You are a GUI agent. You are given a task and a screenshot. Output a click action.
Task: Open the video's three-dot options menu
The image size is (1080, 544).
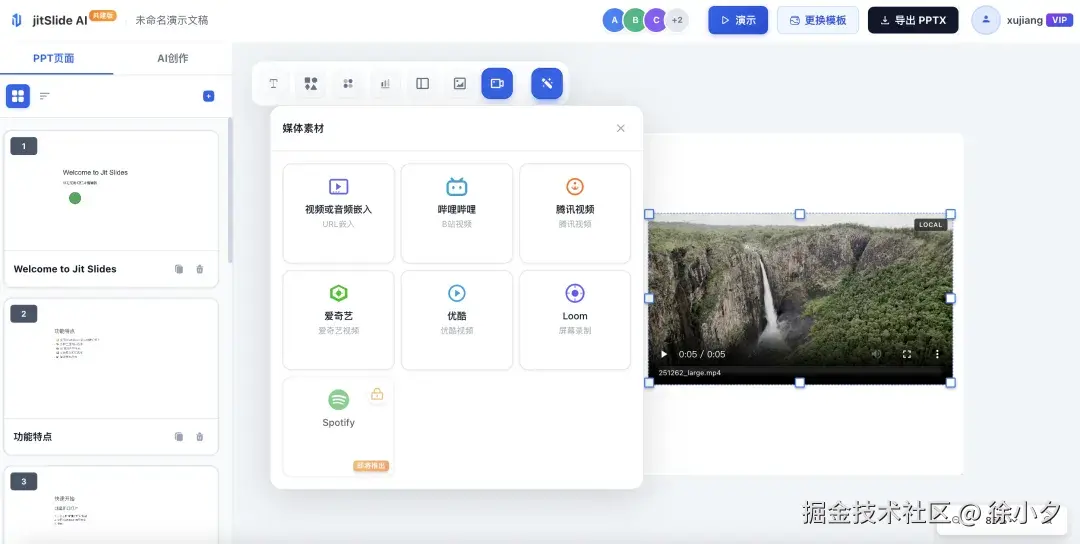[937, 354]
